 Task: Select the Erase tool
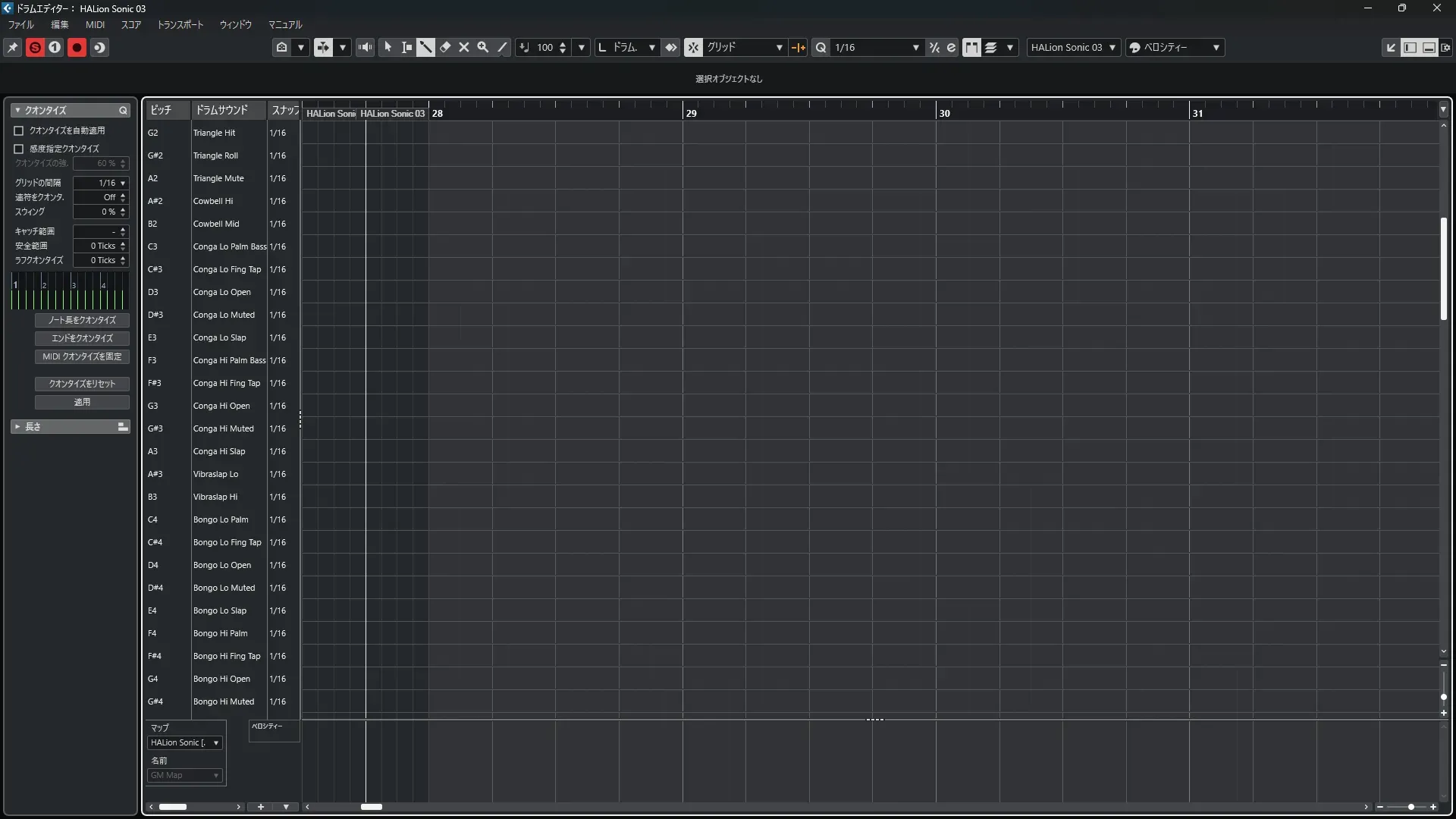click(x=445, y=48)
